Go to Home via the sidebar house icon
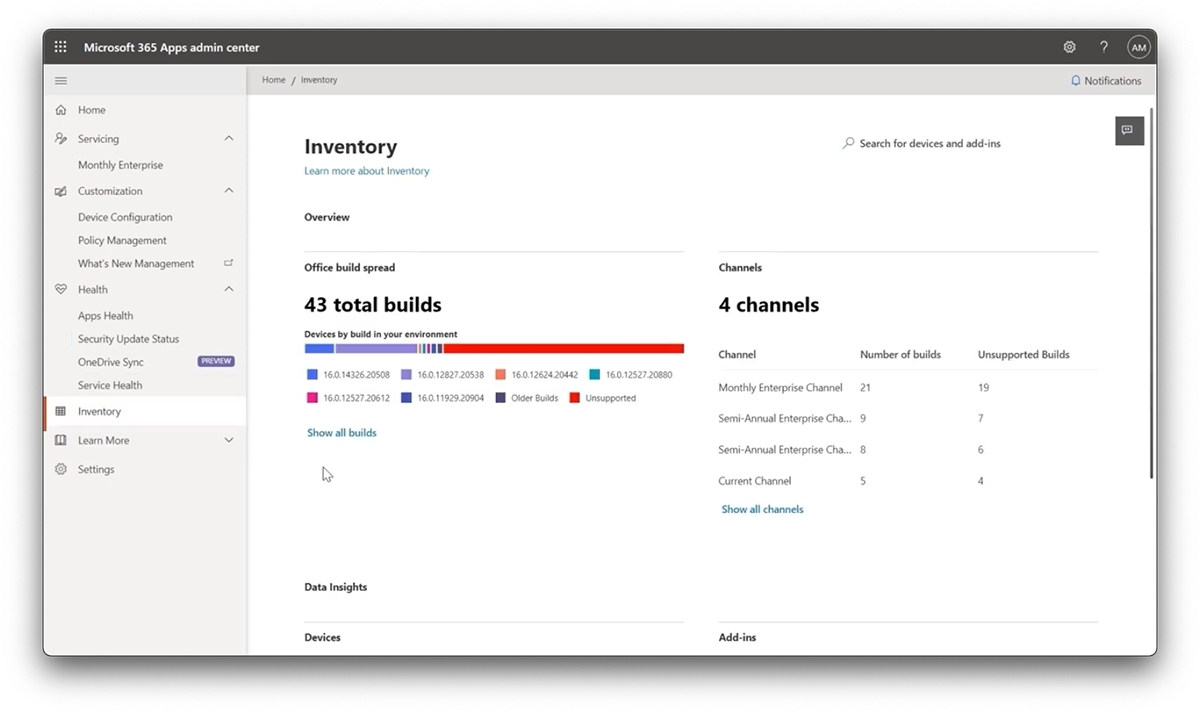The width and height of the screenshot is (1200, 713). 61,110
